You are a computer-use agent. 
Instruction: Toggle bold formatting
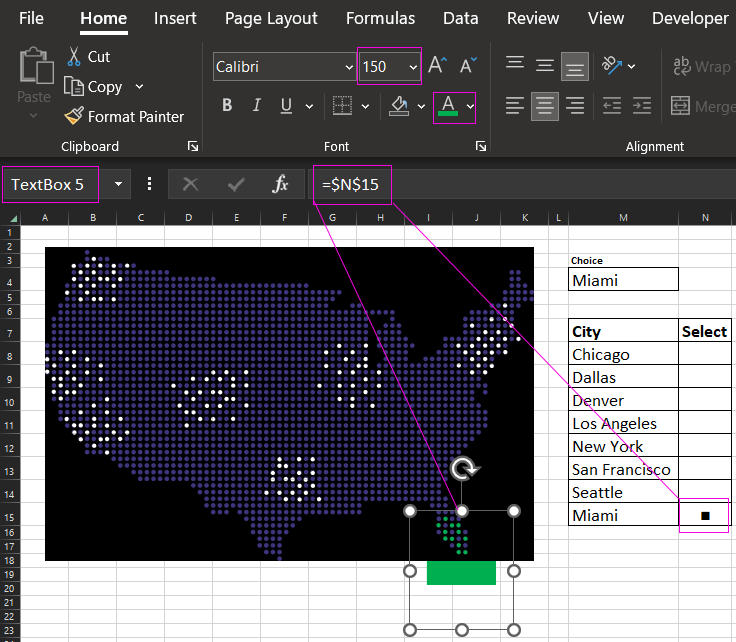(227, 106)
